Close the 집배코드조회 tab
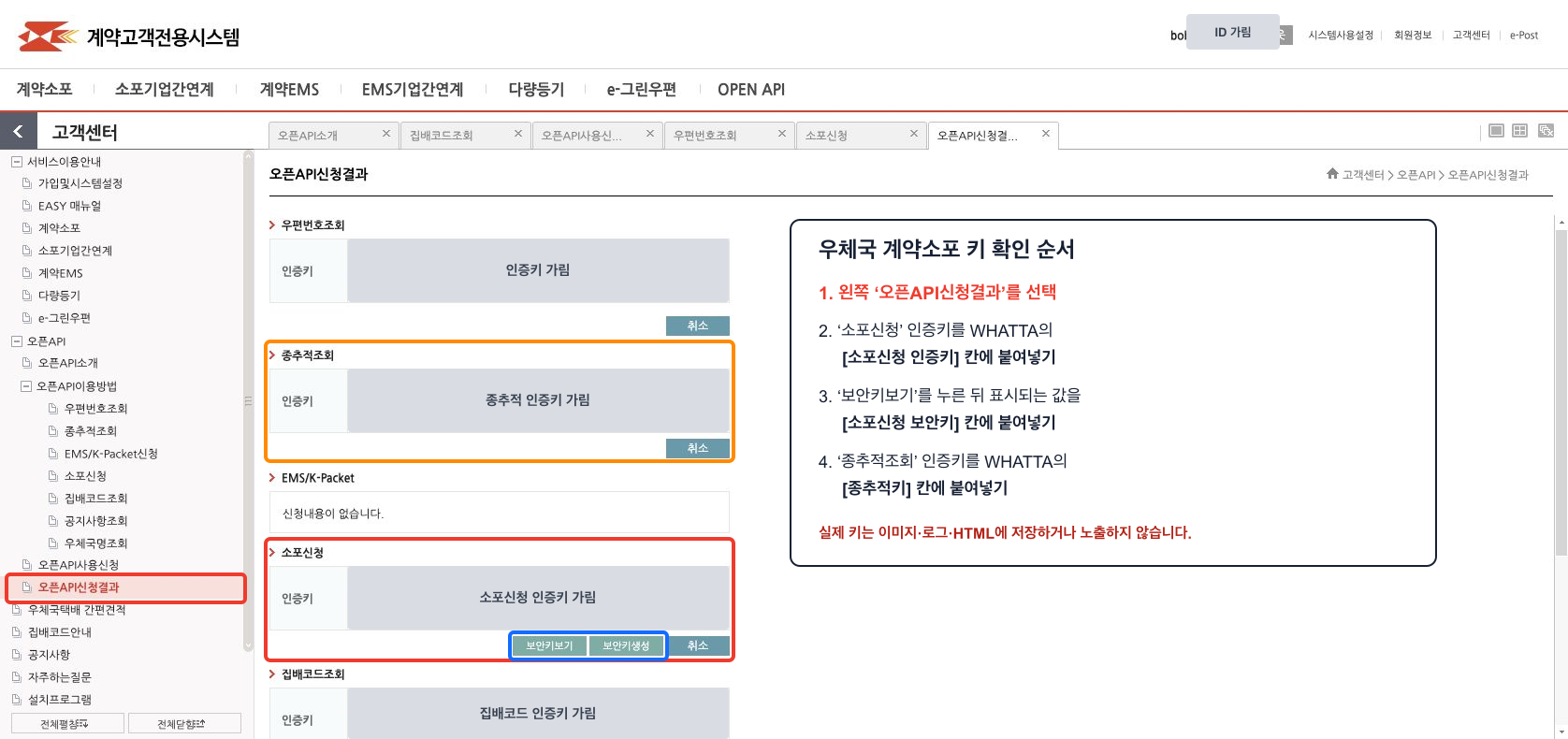This screenshot has width=1568, height=739. [518, 134]
